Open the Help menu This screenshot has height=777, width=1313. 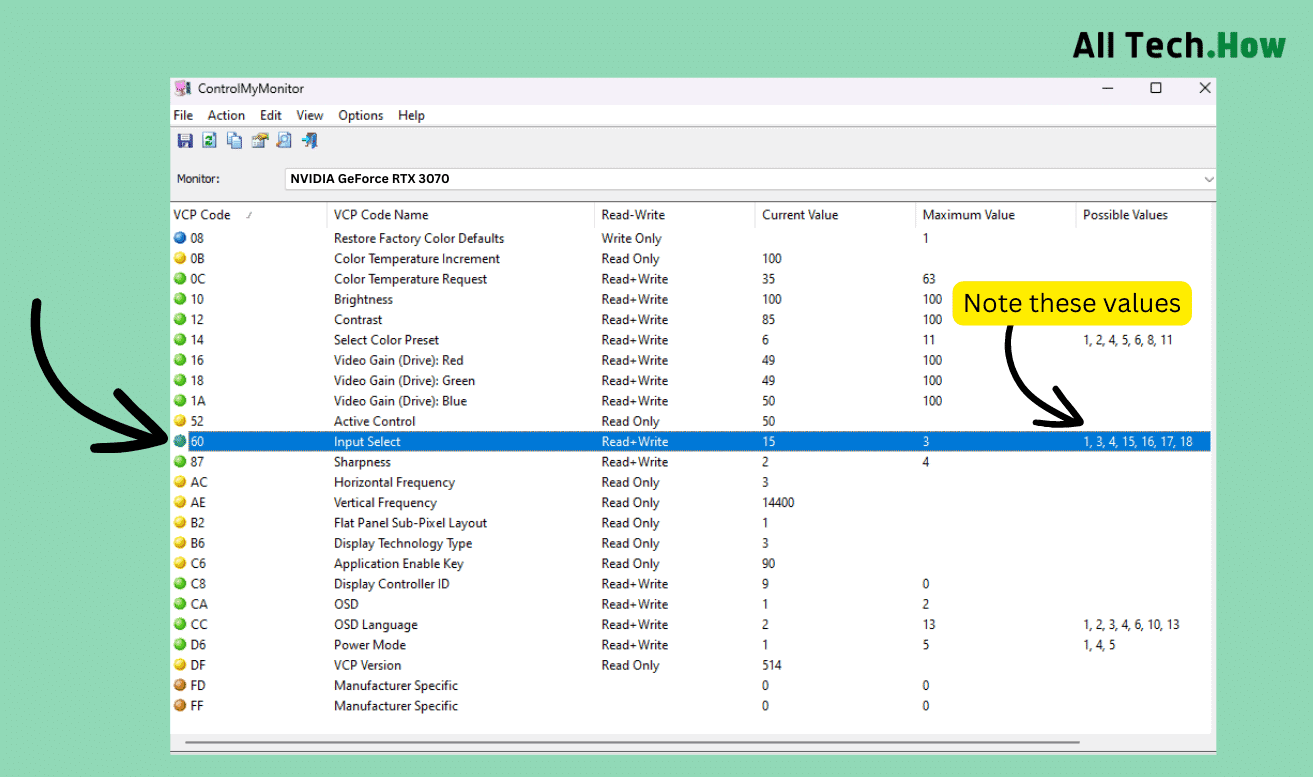coord(411,115)
